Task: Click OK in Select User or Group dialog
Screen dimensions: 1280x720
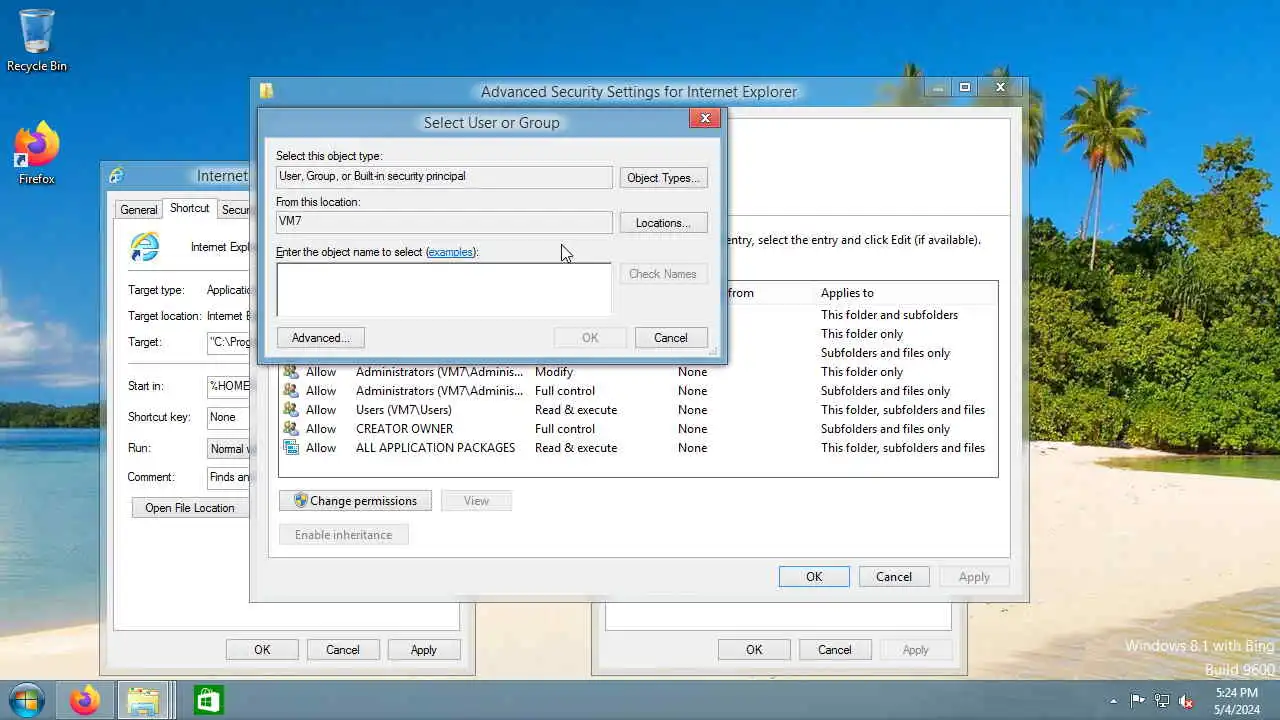Action: tap(590, 338)
